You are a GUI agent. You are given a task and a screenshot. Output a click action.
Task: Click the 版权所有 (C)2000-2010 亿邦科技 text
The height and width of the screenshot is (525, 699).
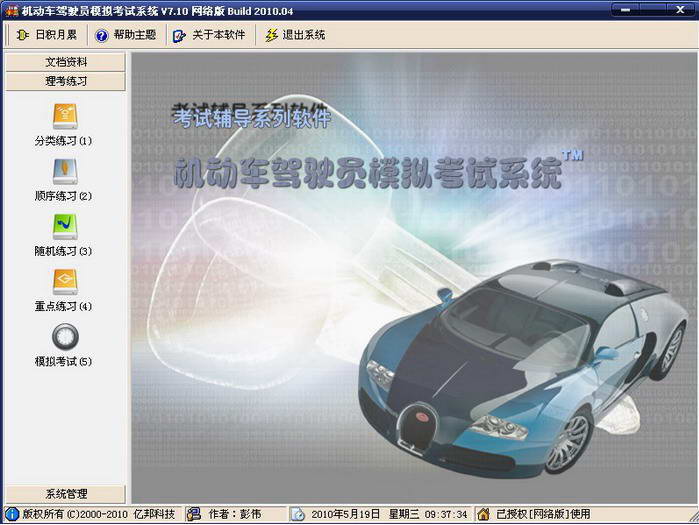click(x=99, y=514)
